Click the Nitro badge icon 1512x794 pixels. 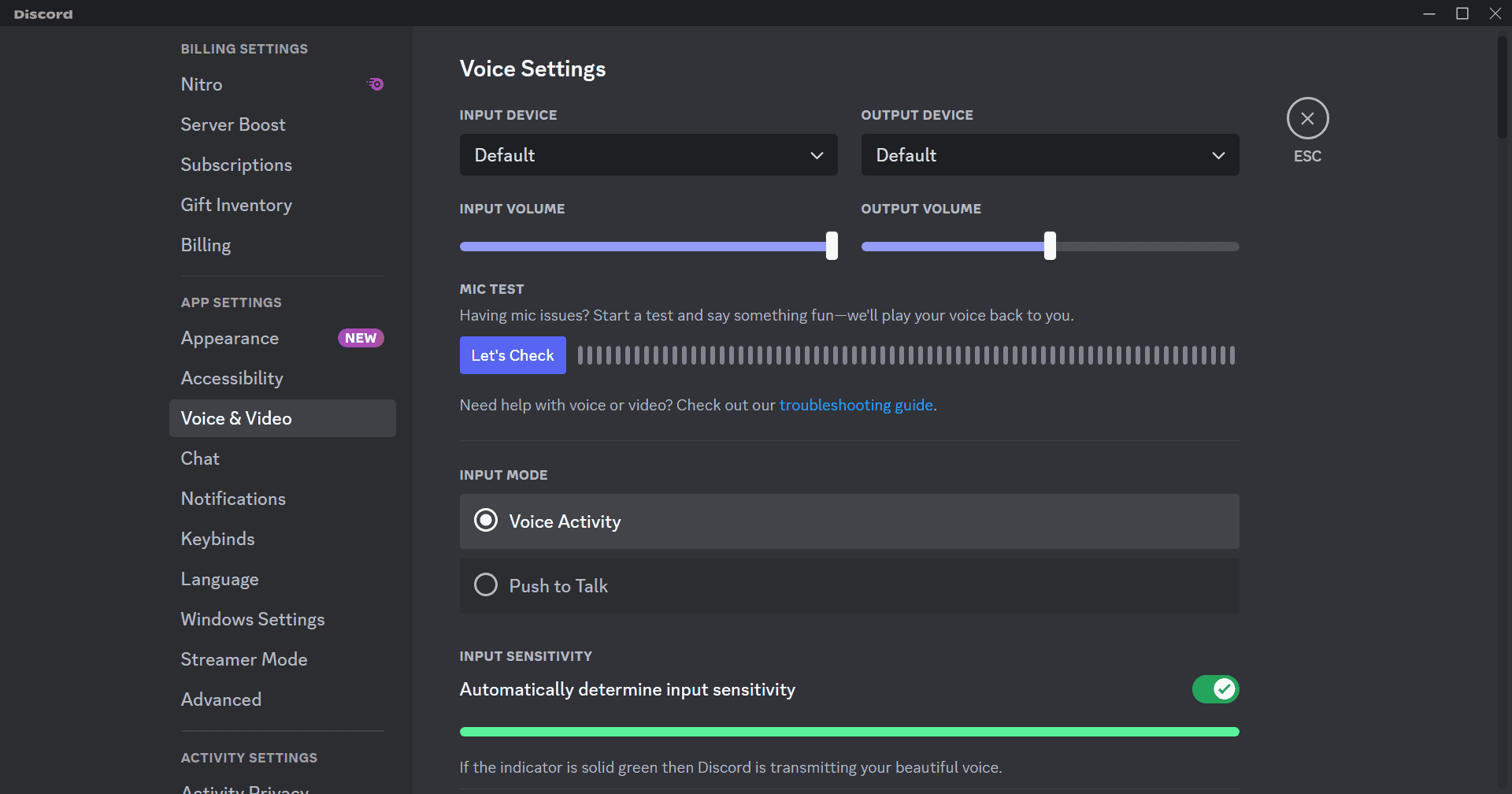pyautogui.click(x=376, y=84)
